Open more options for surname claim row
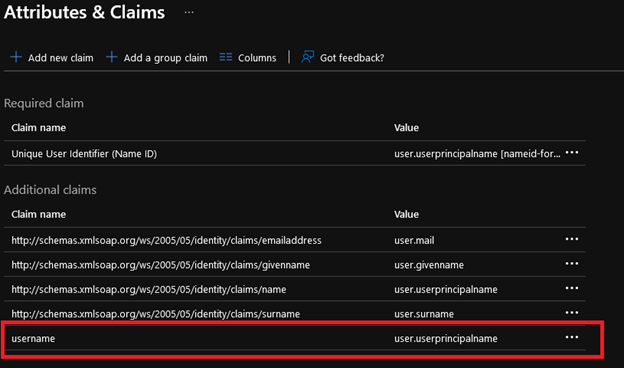The height and width of the screenshot is (368, 624). point(572,313)
